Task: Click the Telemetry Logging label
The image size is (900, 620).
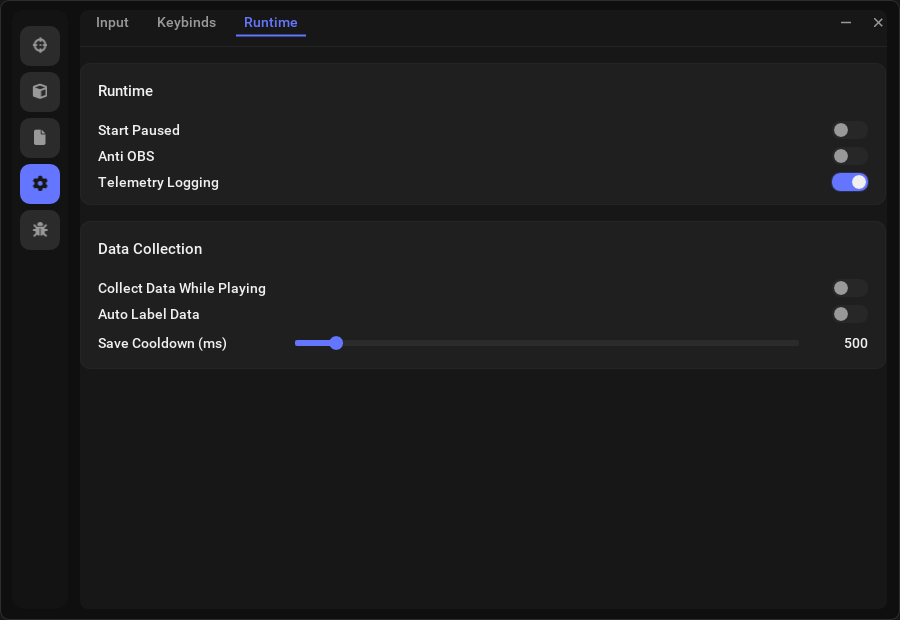Action: 158,183
